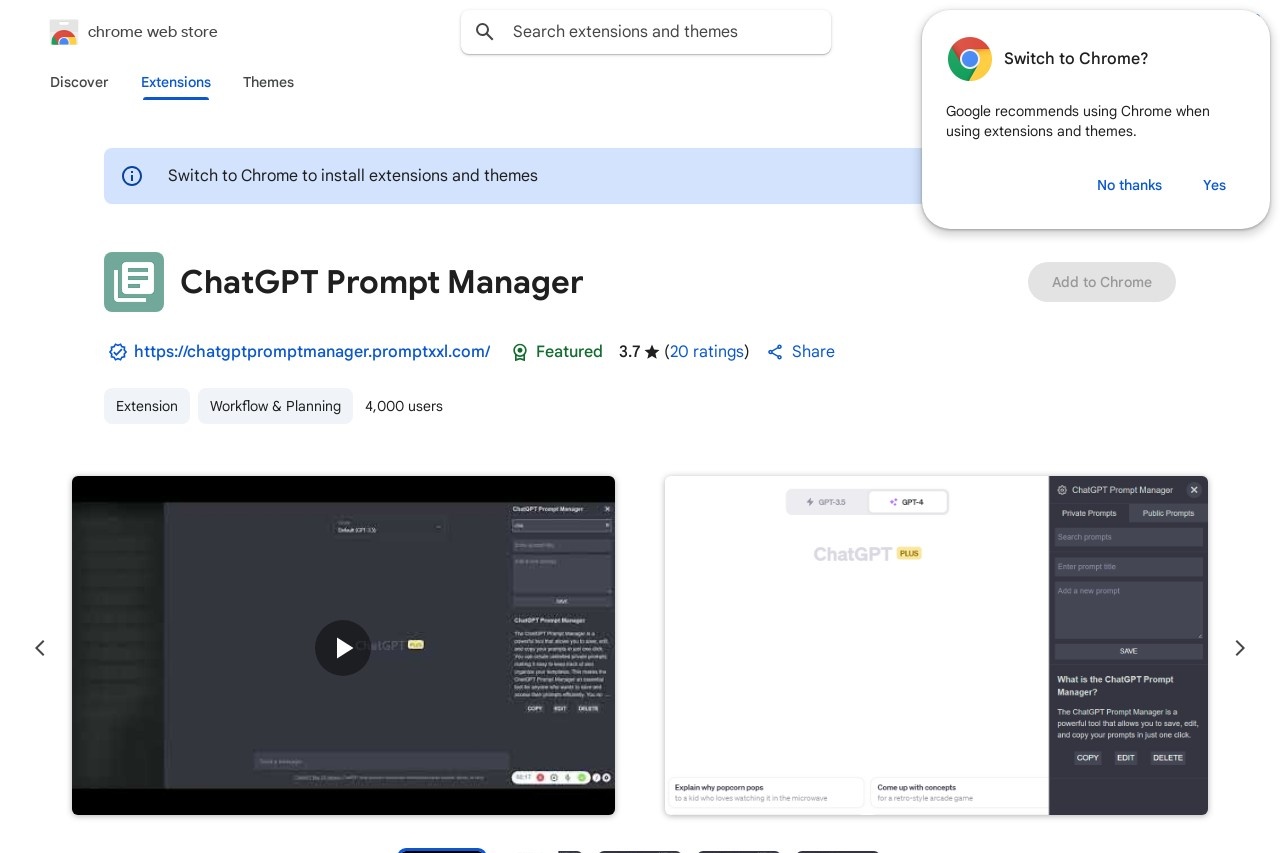Go to the next screenshot with right arrow

(1240, 648)
